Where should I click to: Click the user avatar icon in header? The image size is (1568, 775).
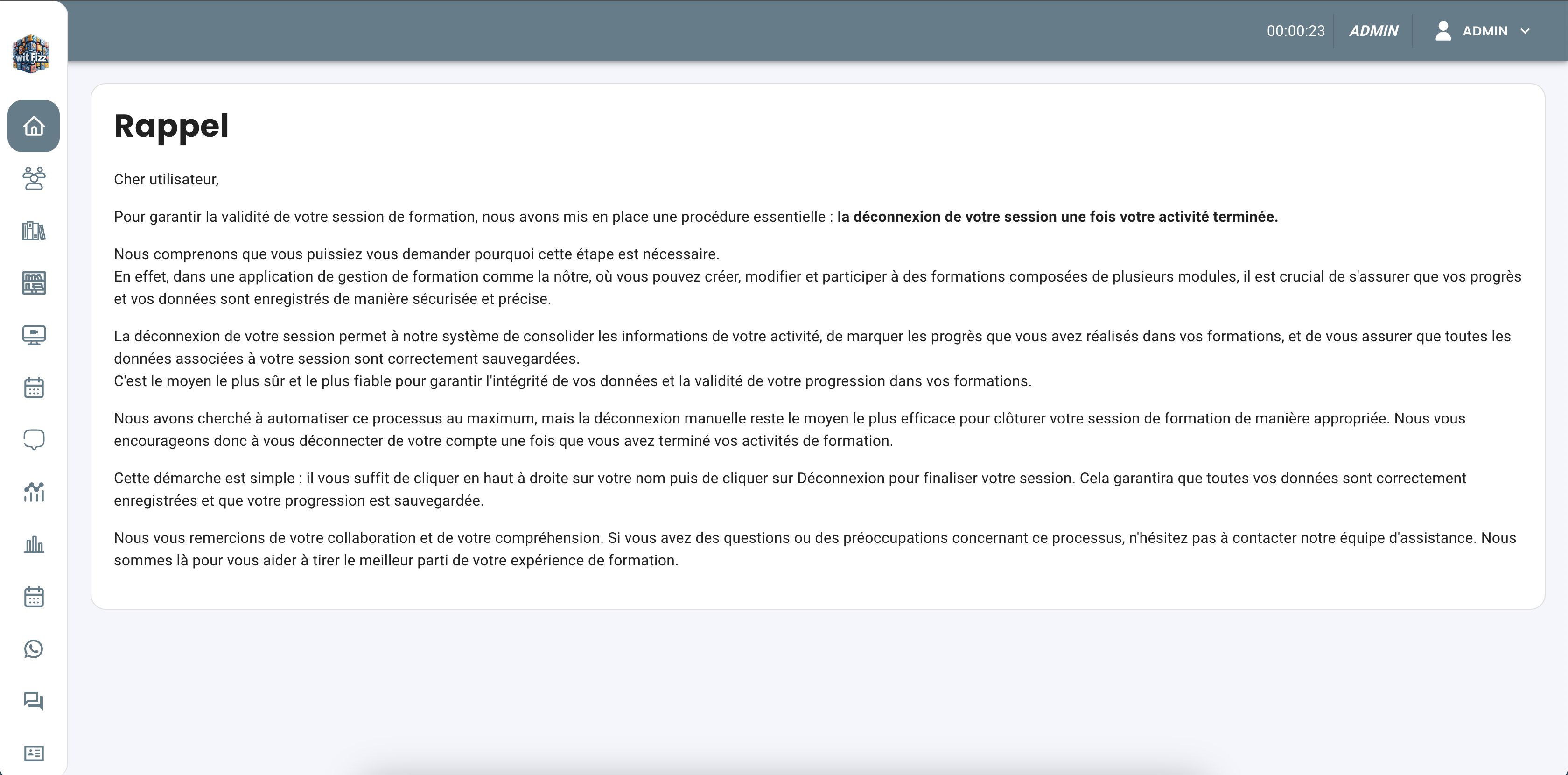pos(1442,30)
